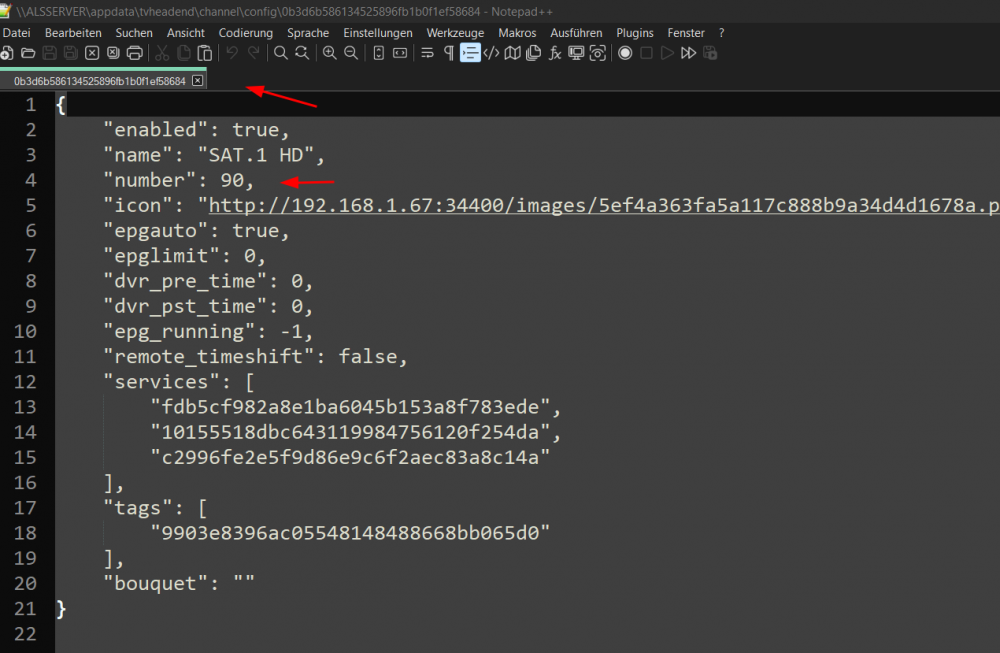1000x653 pixels.
Task: Click the Undo arrow icon
Action: pyautogui.click(x=232, y=53)
